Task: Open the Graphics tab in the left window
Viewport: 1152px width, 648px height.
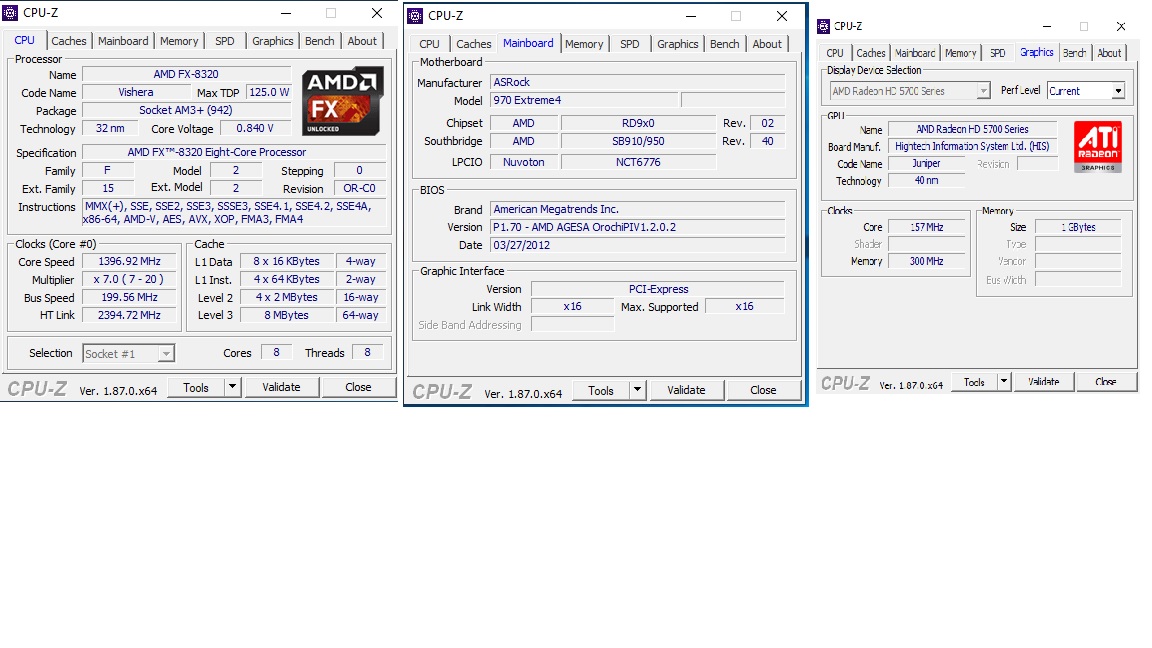Action: pos(273,41)
